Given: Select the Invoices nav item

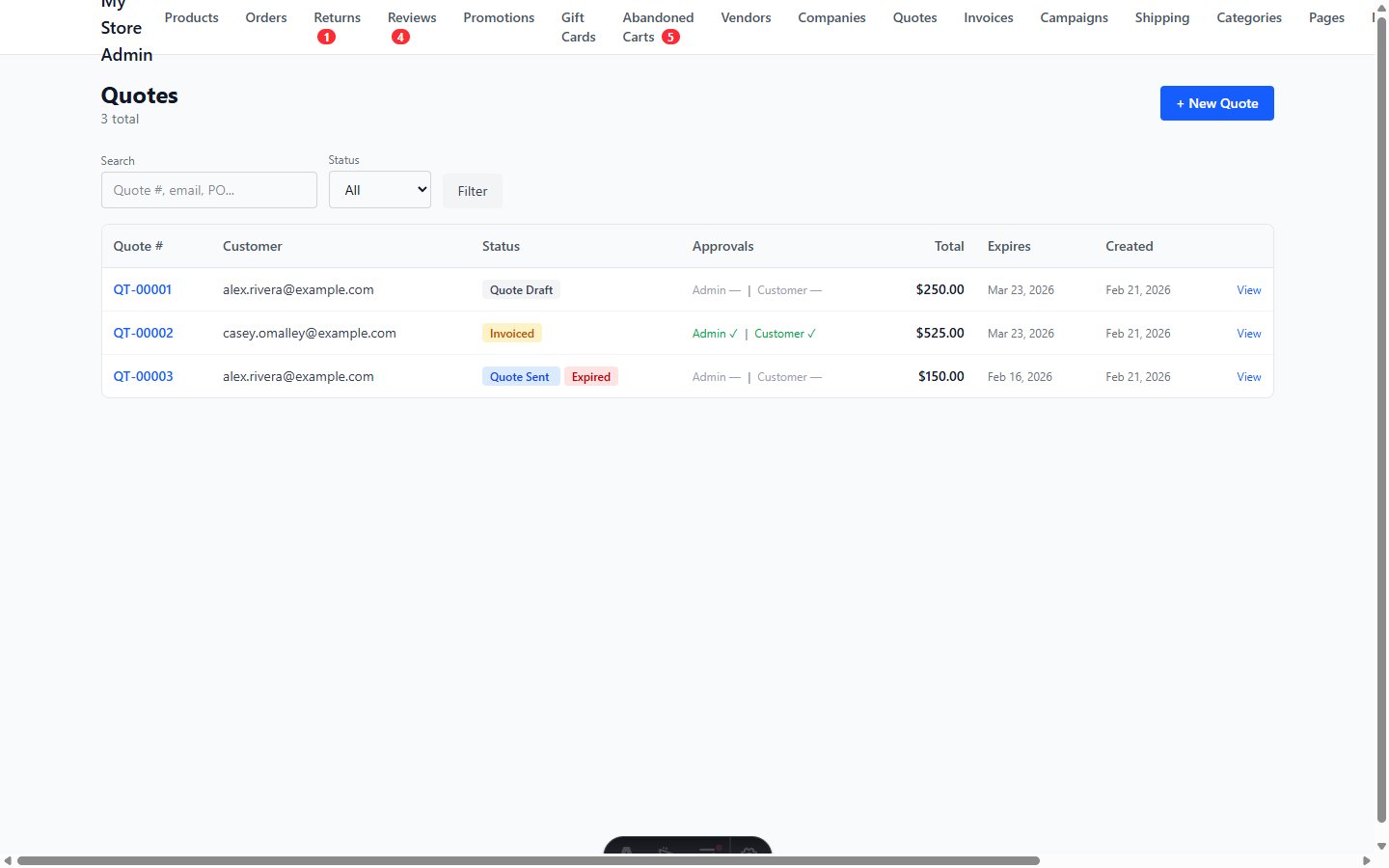Looking at the screenshot, I should pyautogui.click(x=988, y=17).
